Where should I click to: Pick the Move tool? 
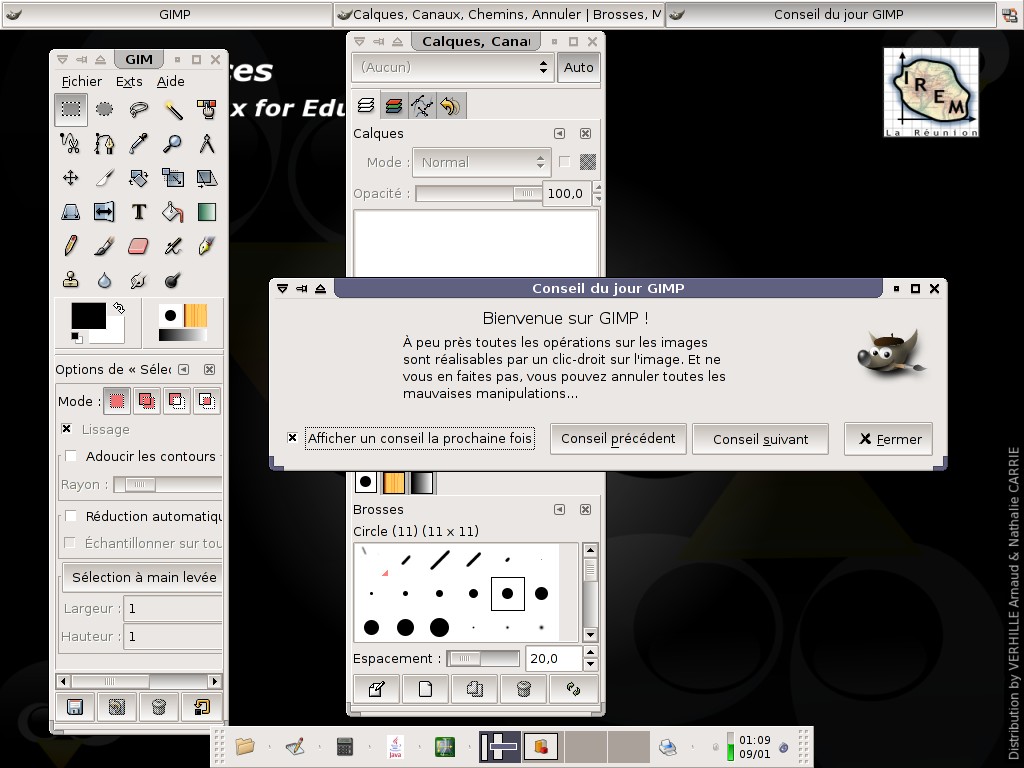pyautogui.click(x=71, y=178)
